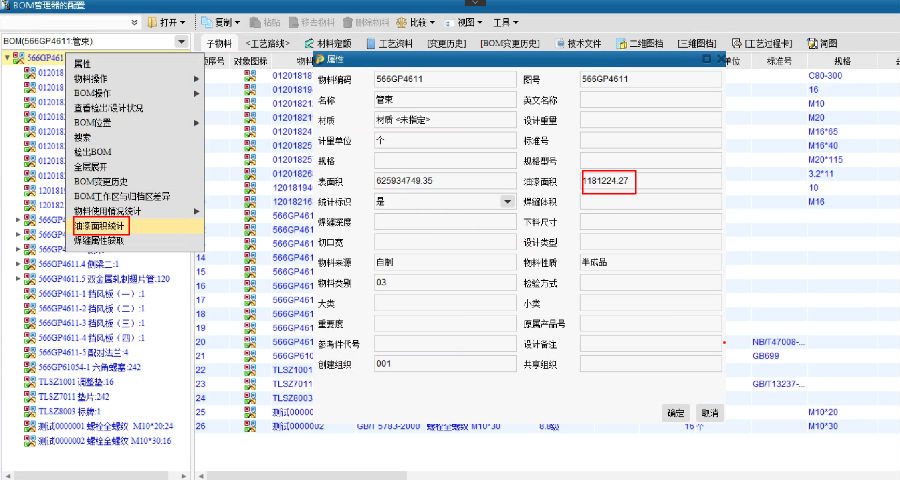Click the 566GP4611 root node icon

[x=19, y=58]
